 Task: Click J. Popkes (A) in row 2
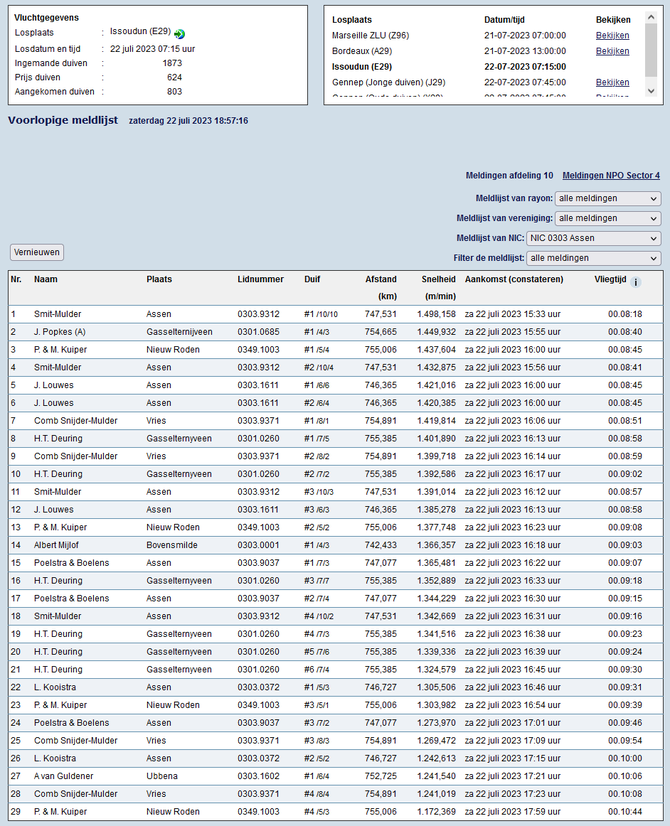[60, 332]
